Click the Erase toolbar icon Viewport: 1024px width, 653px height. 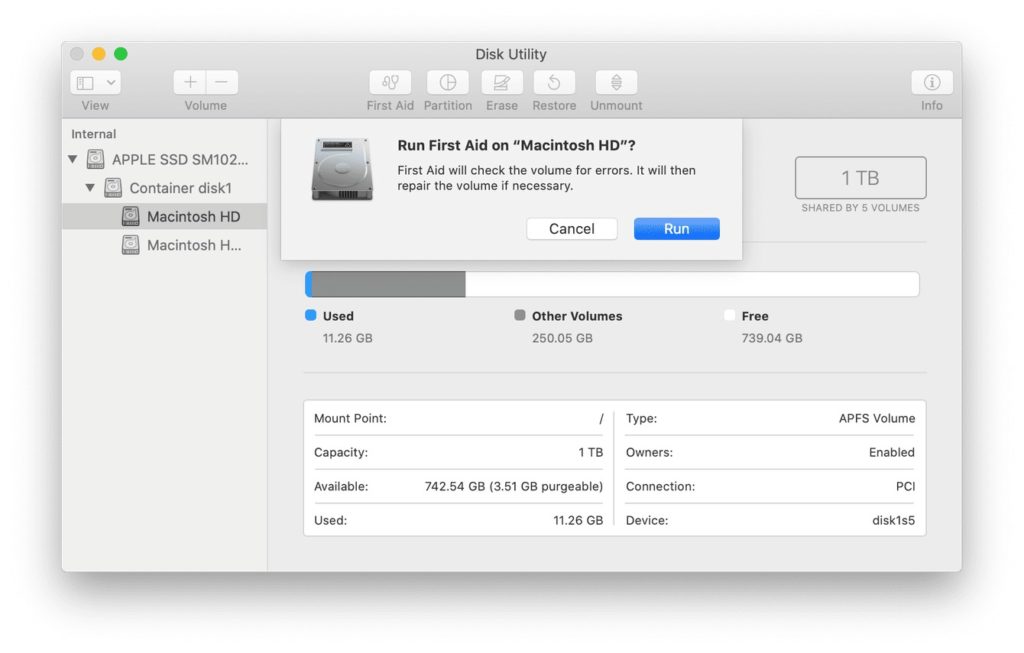[x=502, y=82]
